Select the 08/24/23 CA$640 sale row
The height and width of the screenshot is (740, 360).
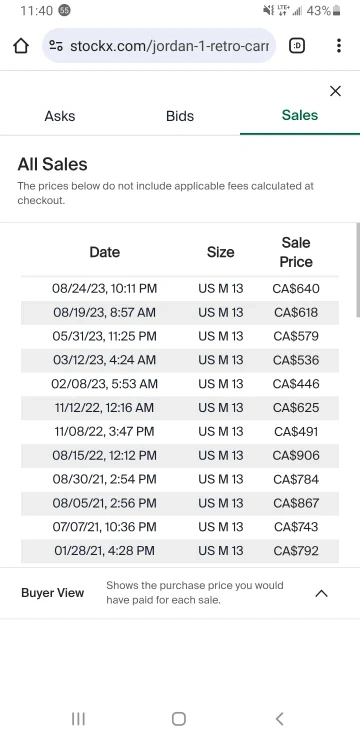[x=180, y=289]
